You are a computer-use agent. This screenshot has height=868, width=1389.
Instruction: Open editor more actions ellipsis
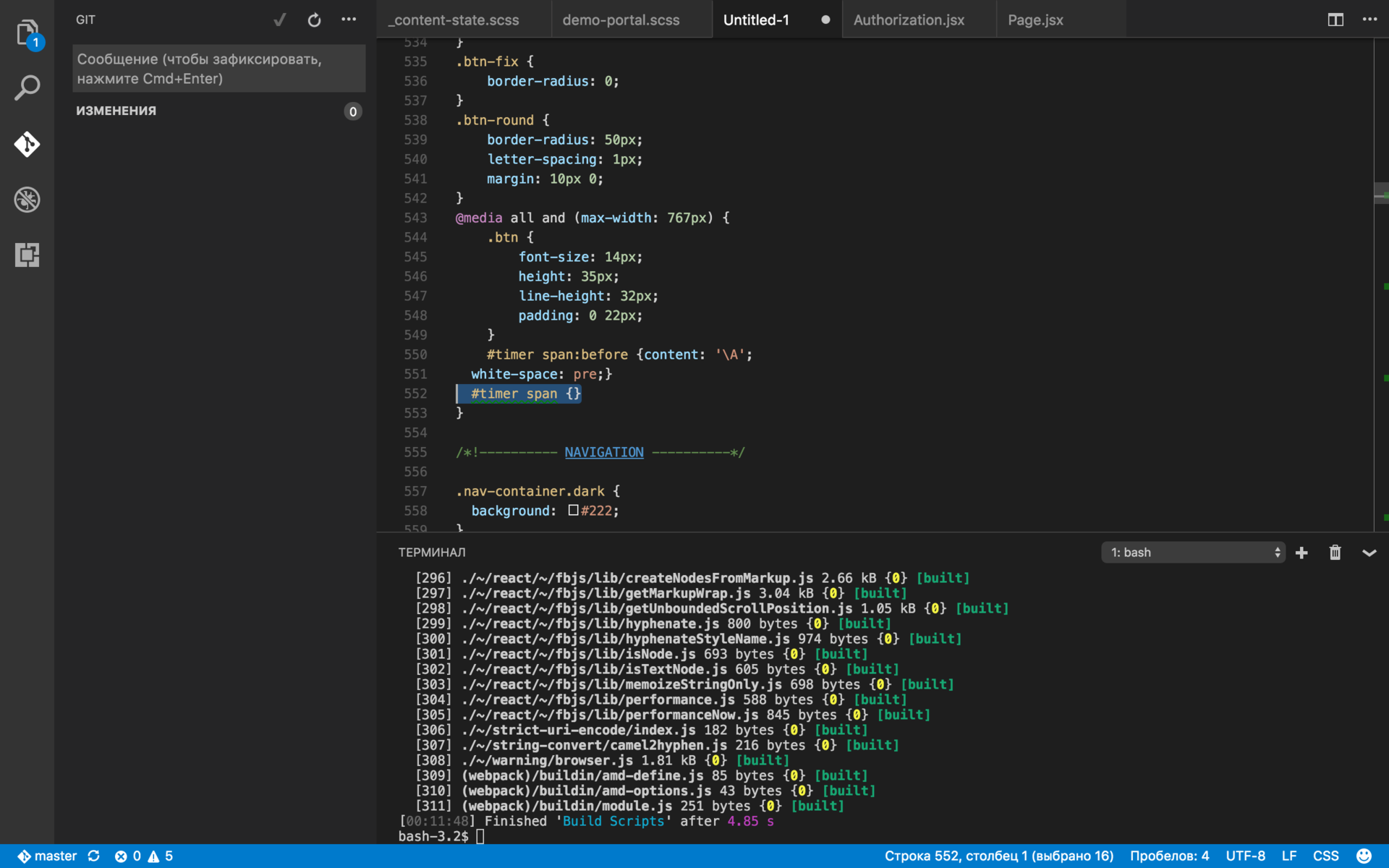(x=1369, y=20)
